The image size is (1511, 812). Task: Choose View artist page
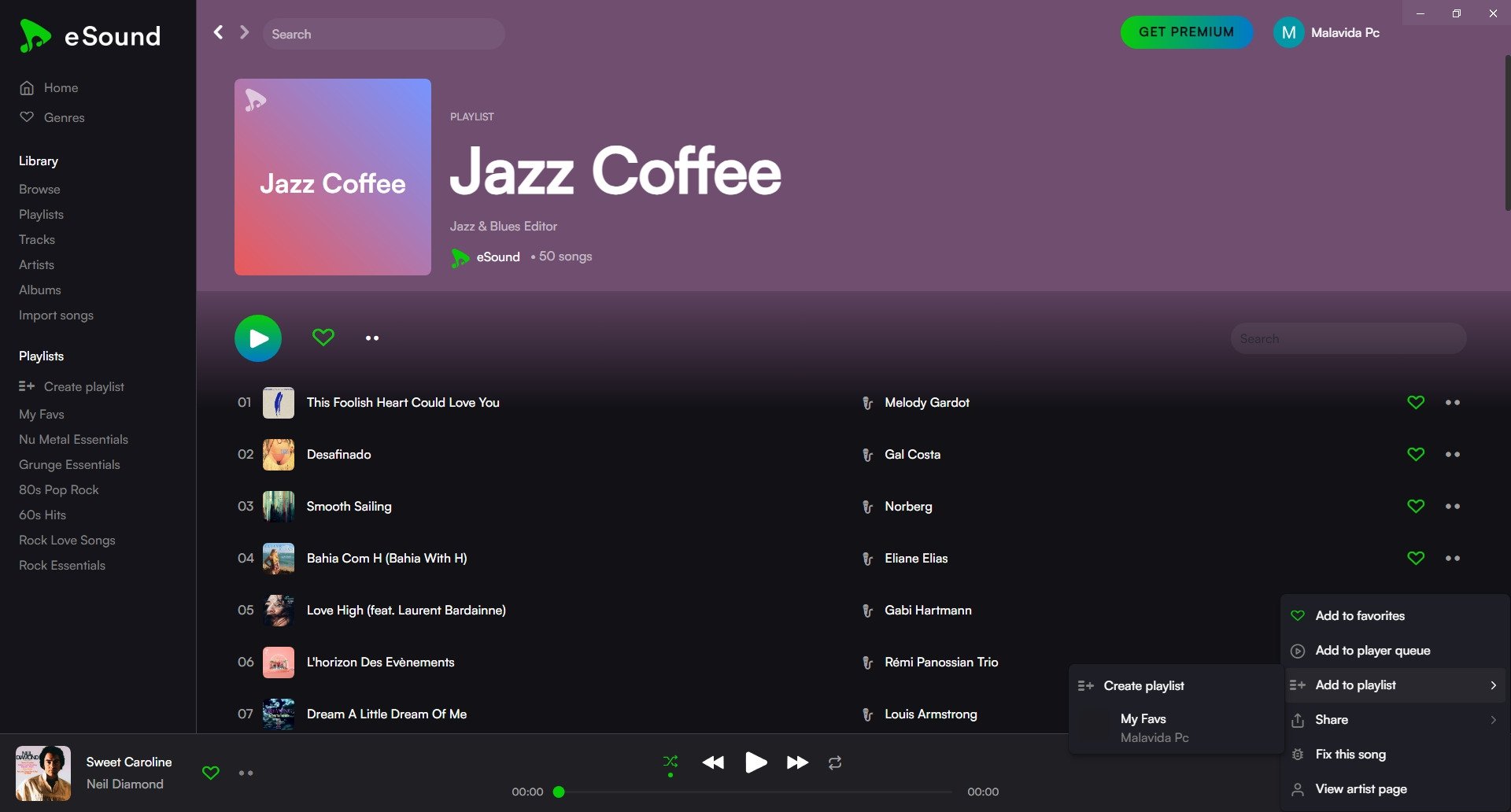[1395, 788]
